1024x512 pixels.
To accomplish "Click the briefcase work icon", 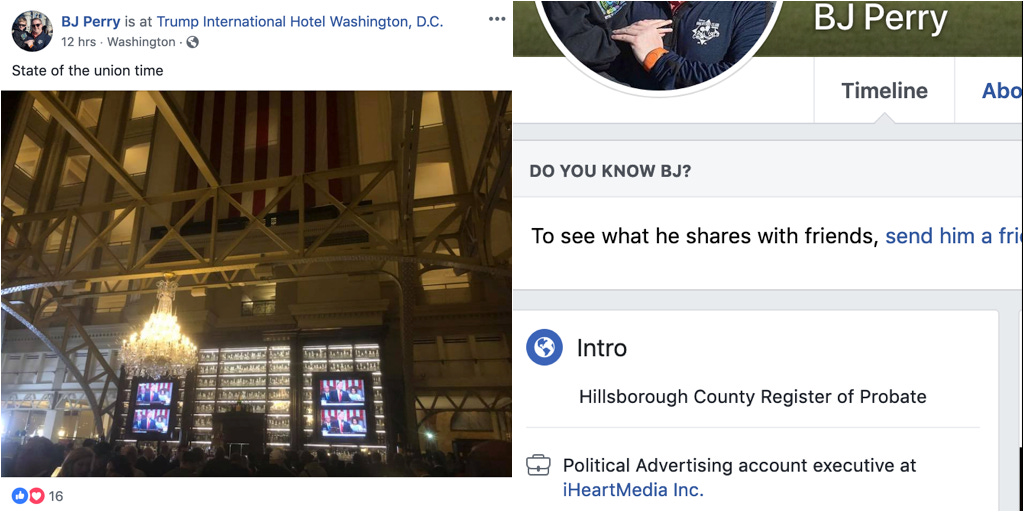I will pos(538,466).
